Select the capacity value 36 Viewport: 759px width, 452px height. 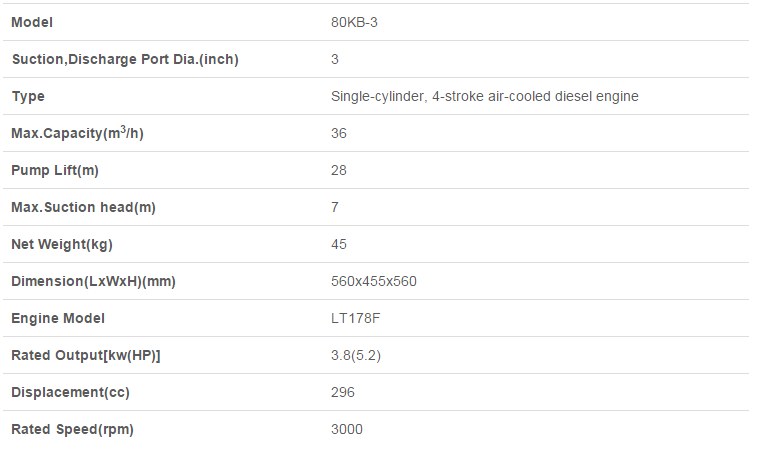[339, 133]
